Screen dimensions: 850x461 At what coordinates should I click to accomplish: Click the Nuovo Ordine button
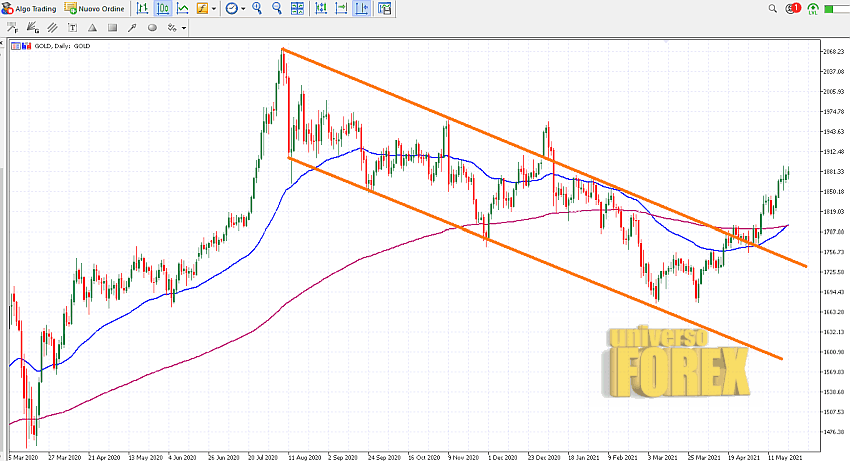[x=93, y=8]
